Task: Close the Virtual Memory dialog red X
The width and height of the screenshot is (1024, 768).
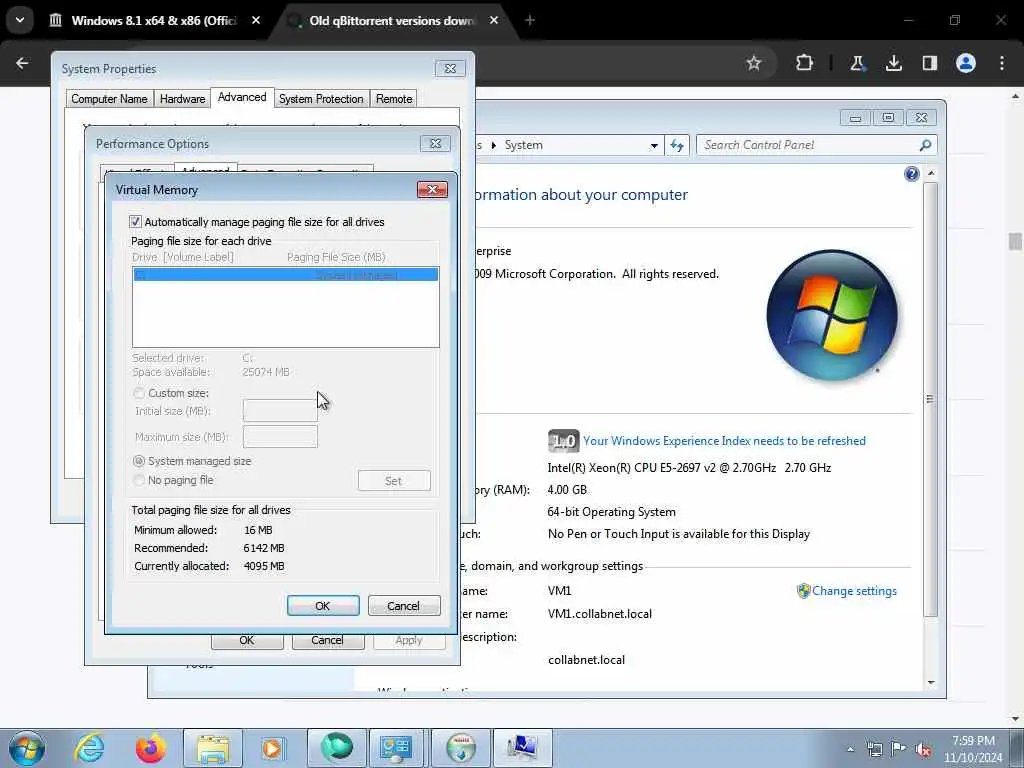Action: (x=432, y=189)
